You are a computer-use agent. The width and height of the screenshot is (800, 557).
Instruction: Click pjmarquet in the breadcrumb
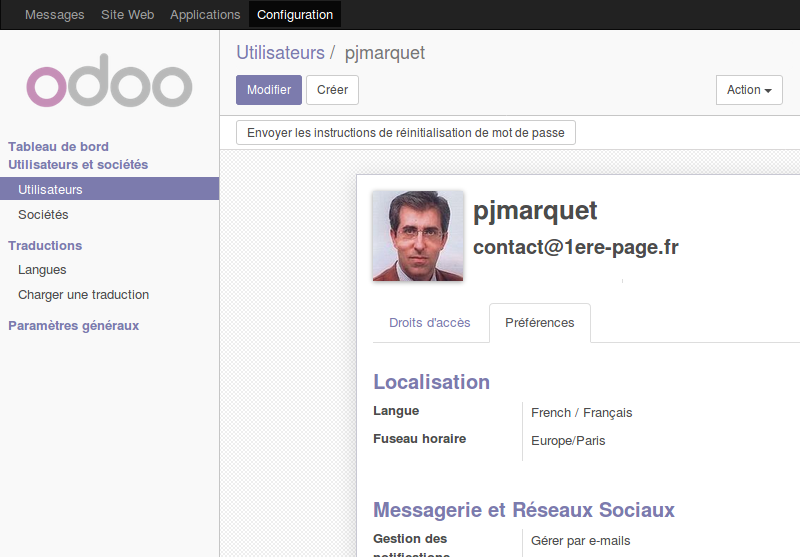[385, 53]
